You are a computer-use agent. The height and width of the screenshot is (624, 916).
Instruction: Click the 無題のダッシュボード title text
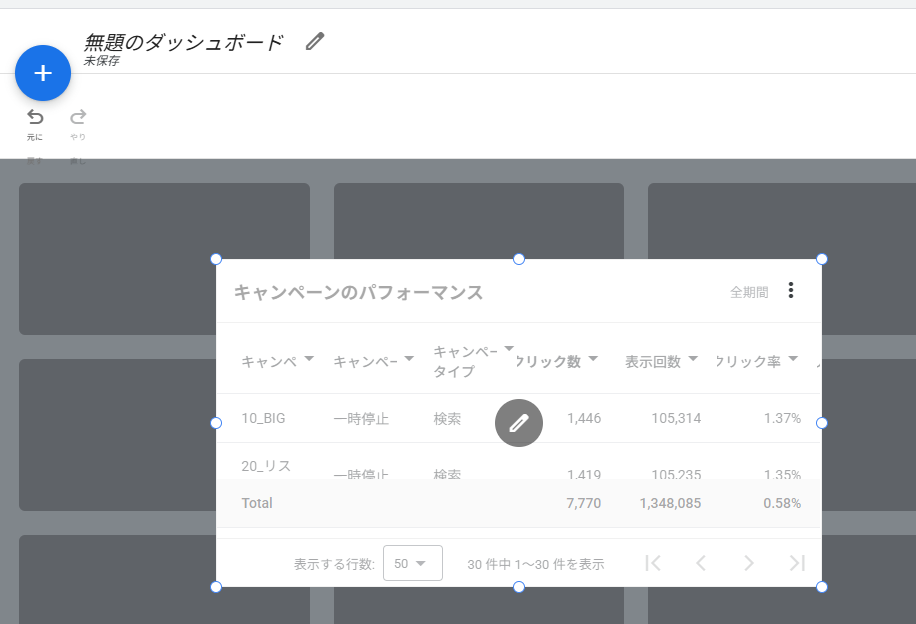point(184,41)
